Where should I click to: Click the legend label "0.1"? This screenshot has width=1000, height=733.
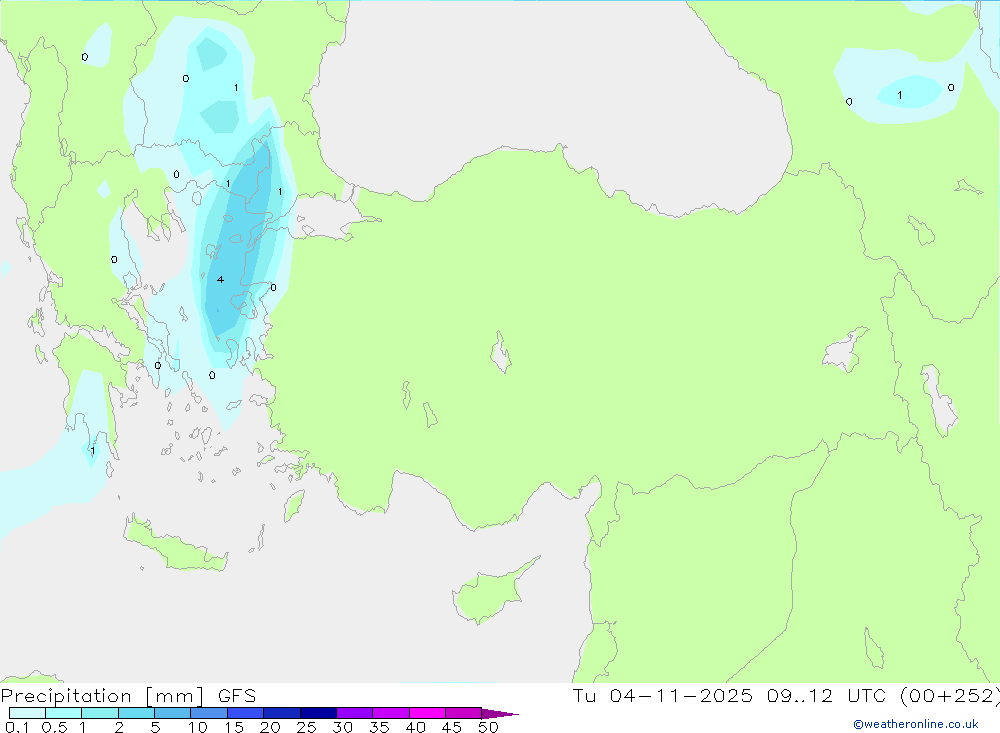pos(17,727)
